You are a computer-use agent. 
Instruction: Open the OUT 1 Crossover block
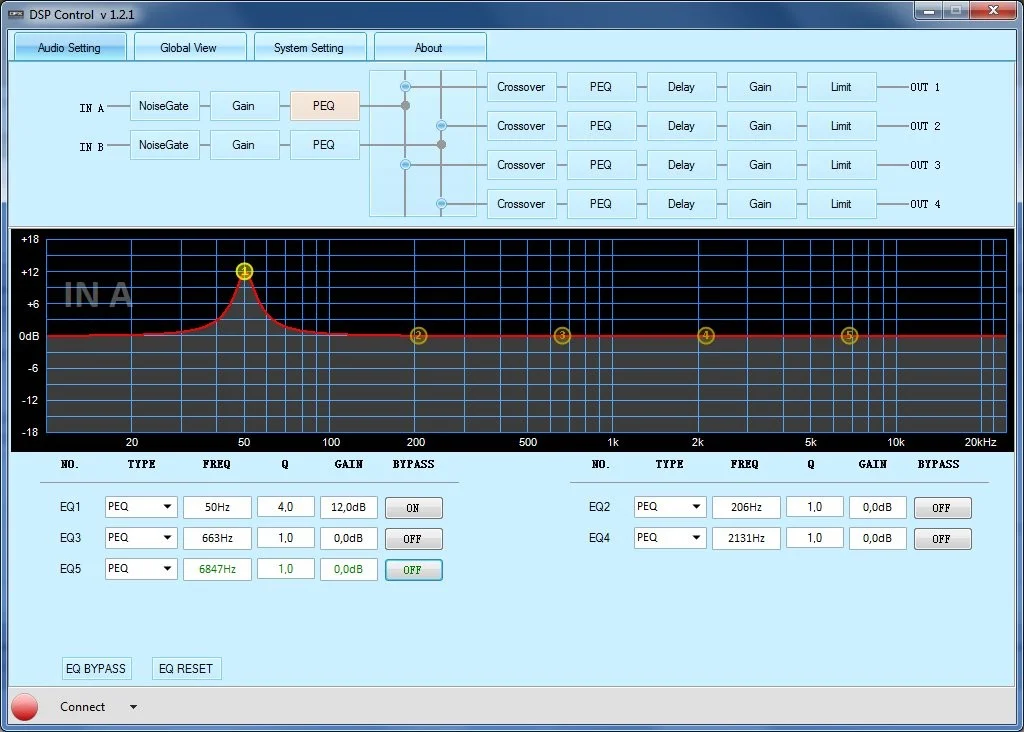(x=521, y=87)
